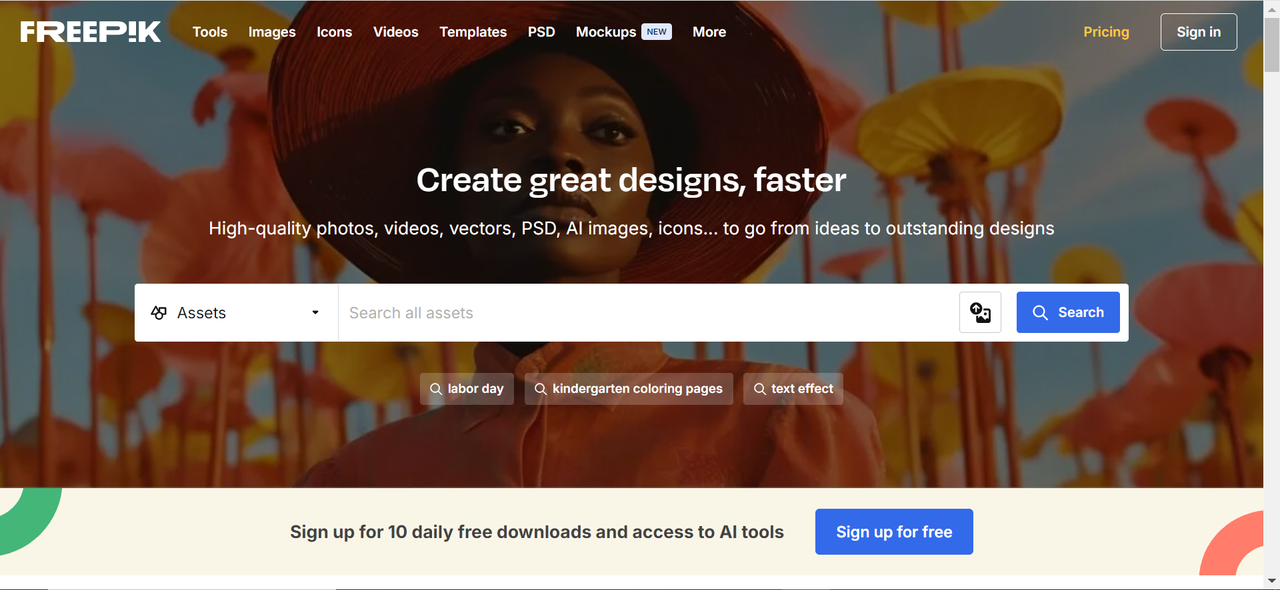
Task: Open Mockups marked NEW
Action: pos(623,32)
